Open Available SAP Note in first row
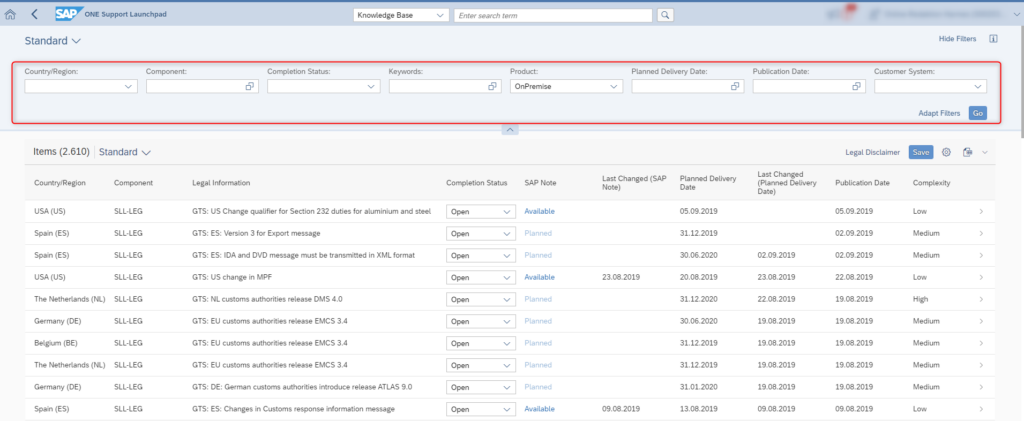 click(x=539, y=211)
